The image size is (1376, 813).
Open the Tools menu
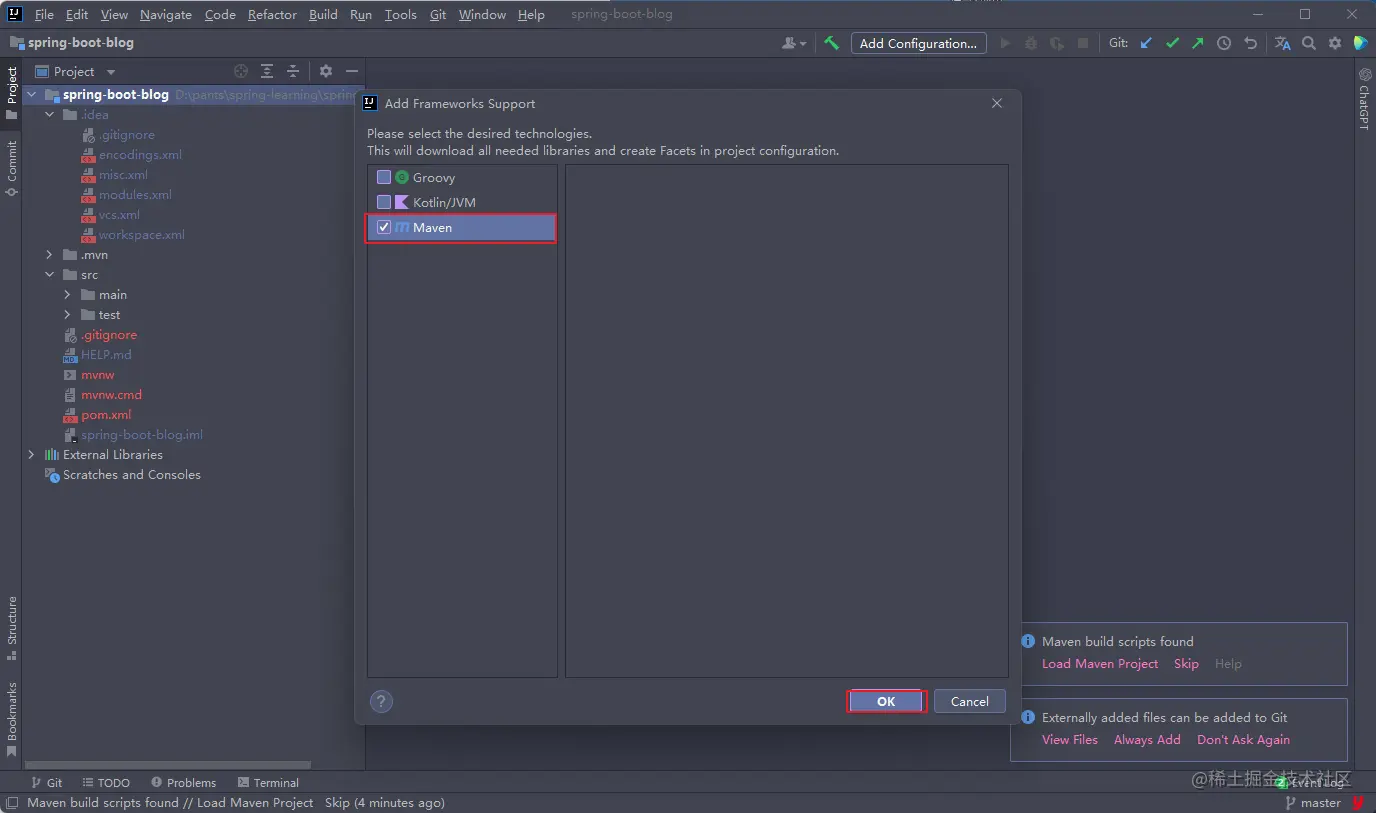click(400, 14)
